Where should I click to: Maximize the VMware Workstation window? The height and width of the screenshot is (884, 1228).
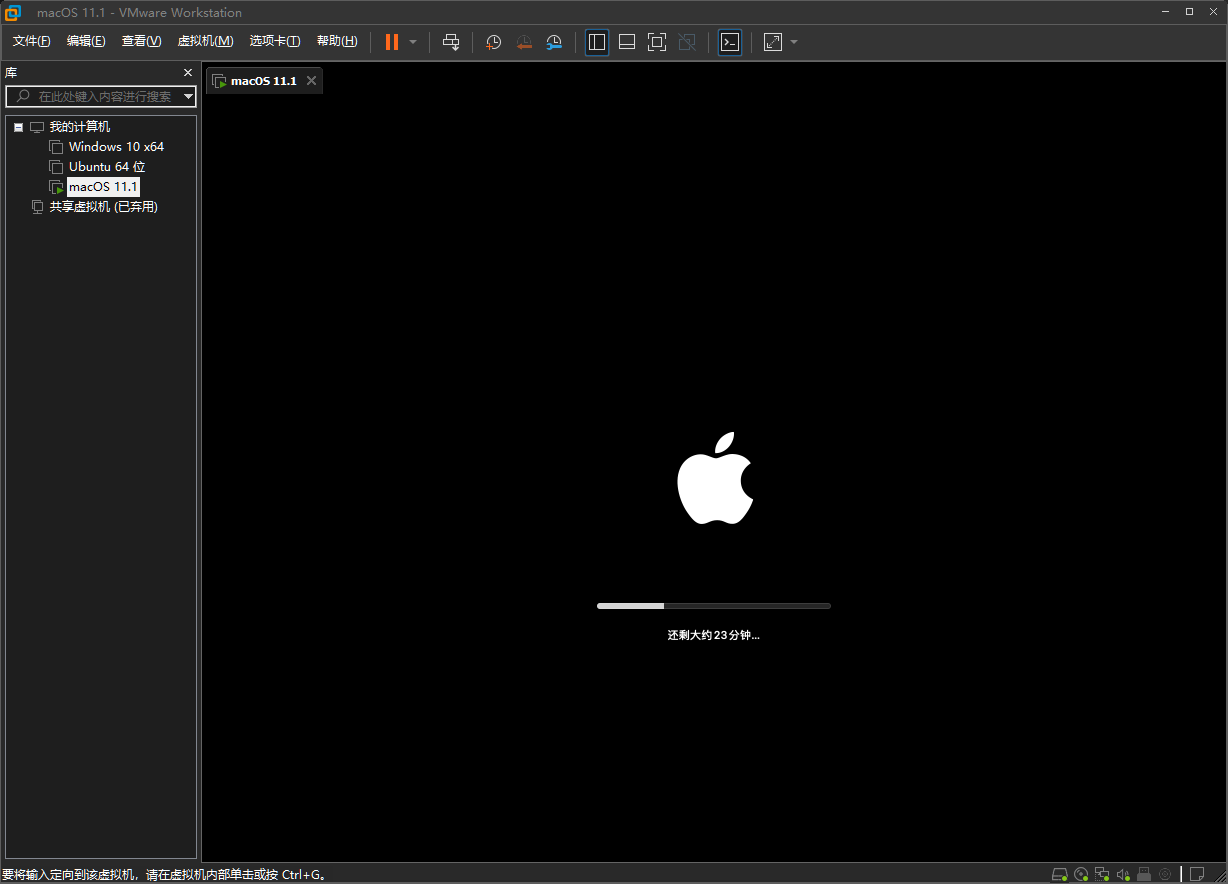[x=1189, y=12]
